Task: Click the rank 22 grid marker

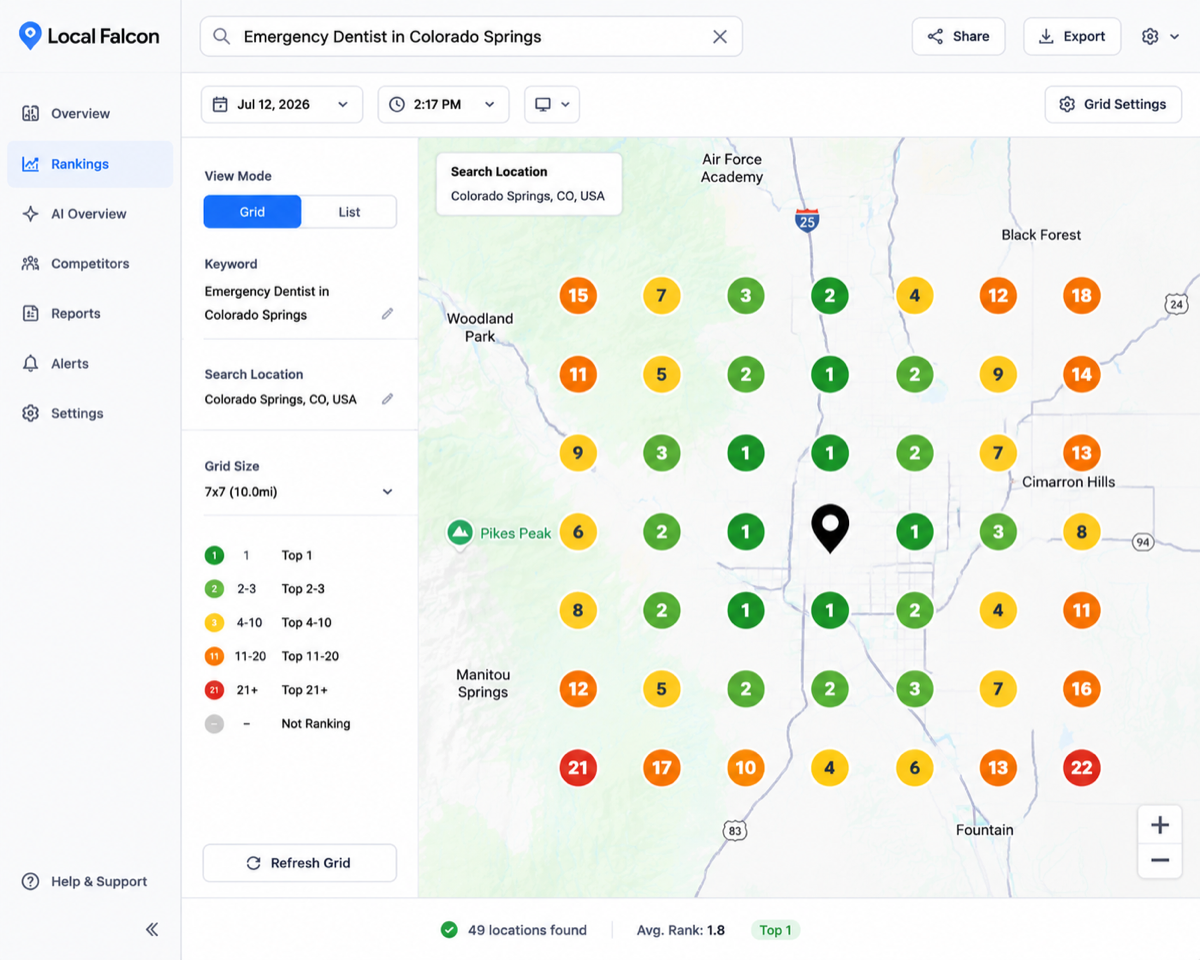Action: pos(1081,768)
